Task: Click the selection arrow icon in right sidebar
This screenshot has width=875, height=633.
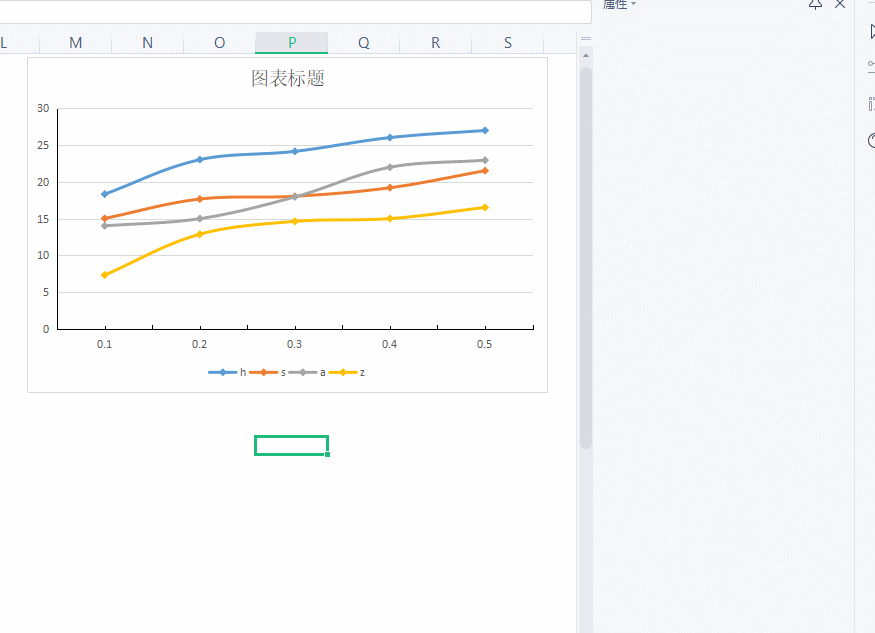Action: [x=872, y=31]
